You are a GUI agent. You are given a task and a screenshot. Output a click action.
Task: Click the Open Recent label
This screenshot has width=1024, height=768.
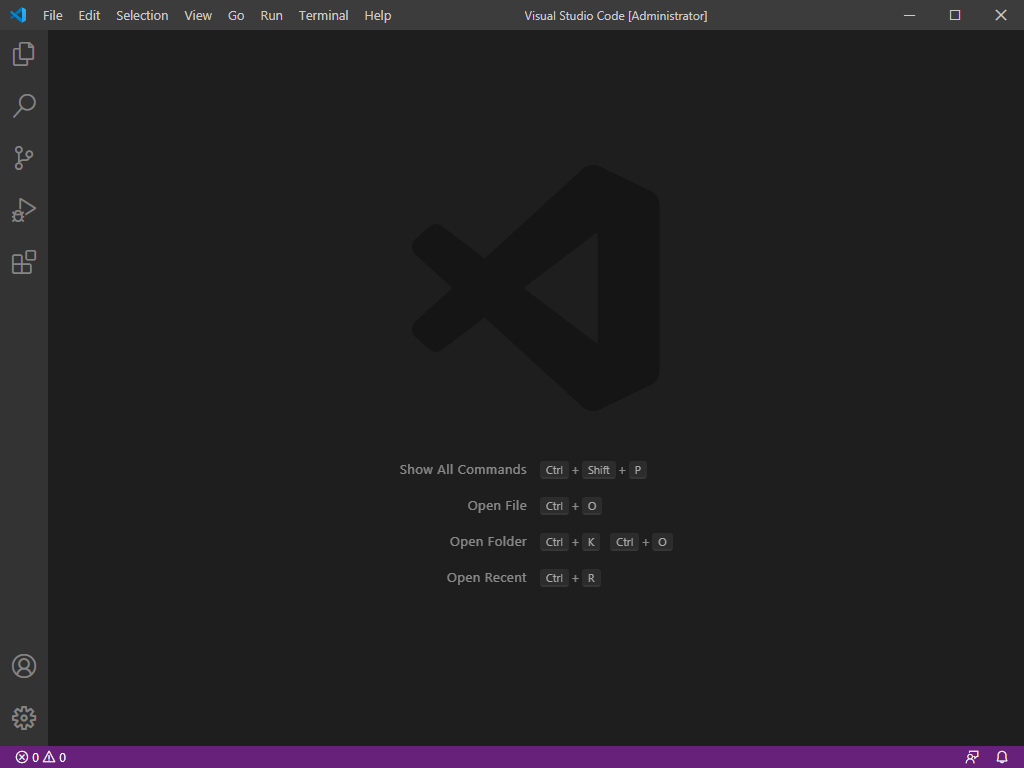pyautogui.click(x=487, y=577)
